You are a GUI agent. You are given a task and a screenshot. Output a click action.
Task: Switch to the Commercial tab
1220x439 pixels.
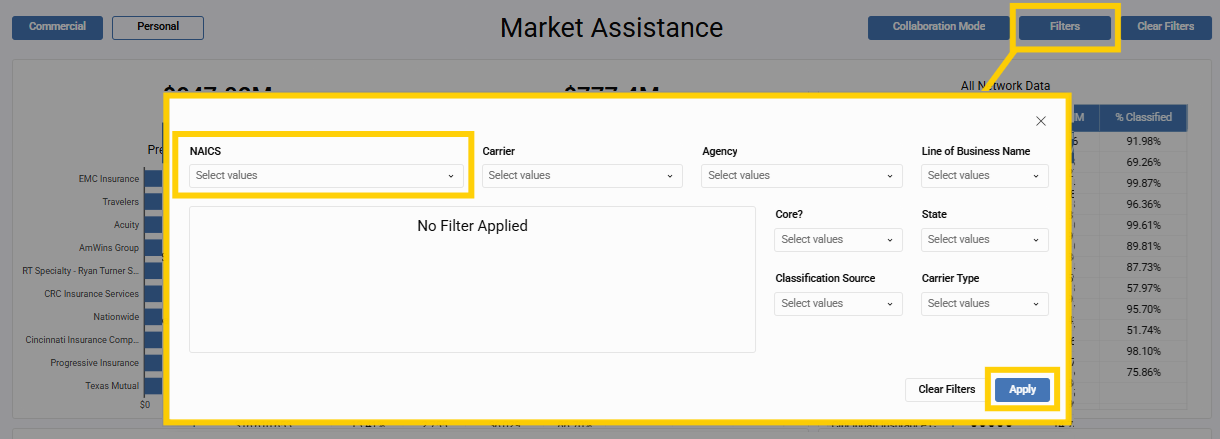(x=57, y=27)
